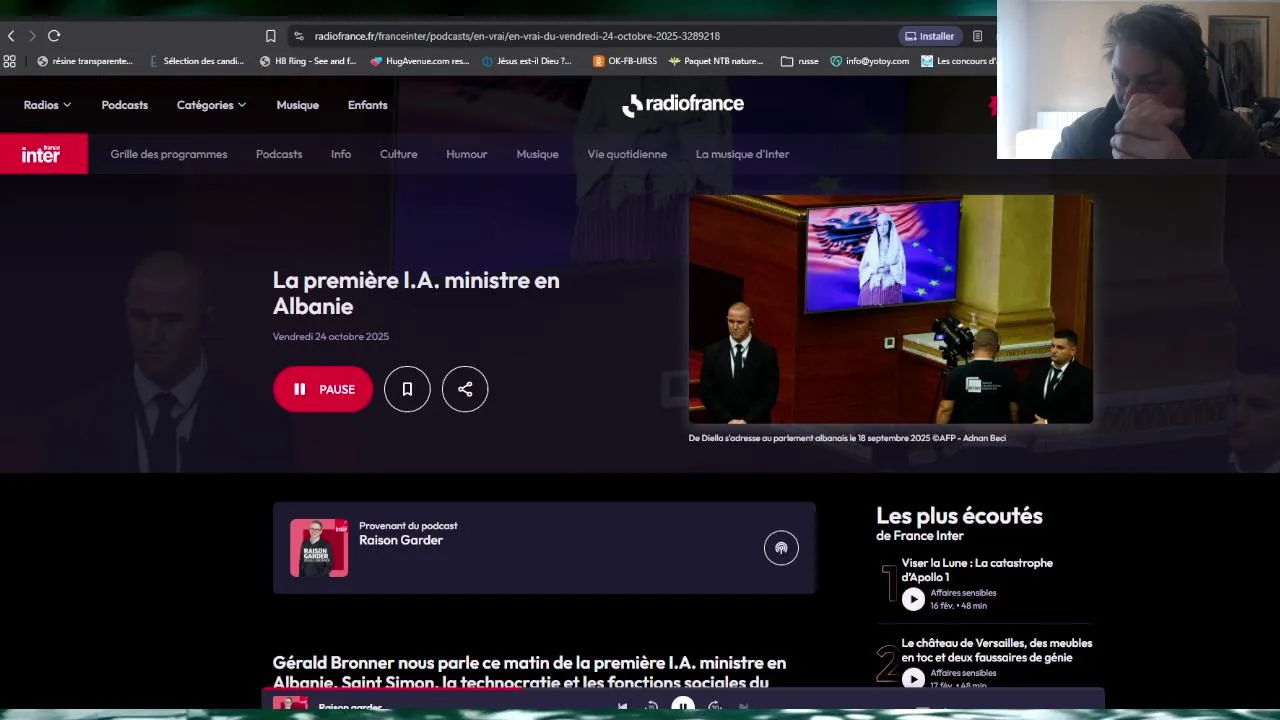Open the Raison Garder podcast thumbnail
The width and height of the screenshot is (1280, 720).
tap(319, 548)
